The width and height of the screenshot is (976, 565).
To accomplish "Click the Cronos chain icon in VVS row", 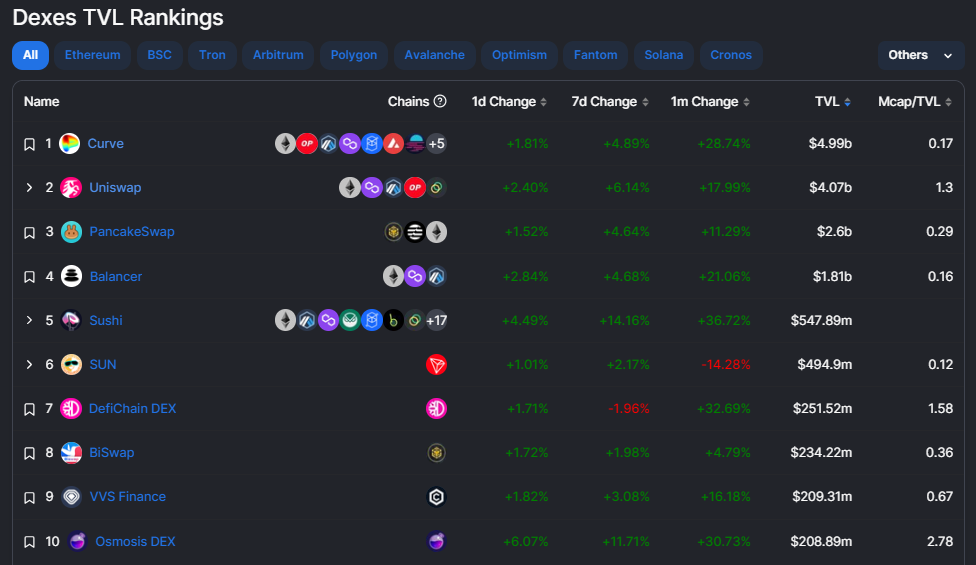I will 436,497.
